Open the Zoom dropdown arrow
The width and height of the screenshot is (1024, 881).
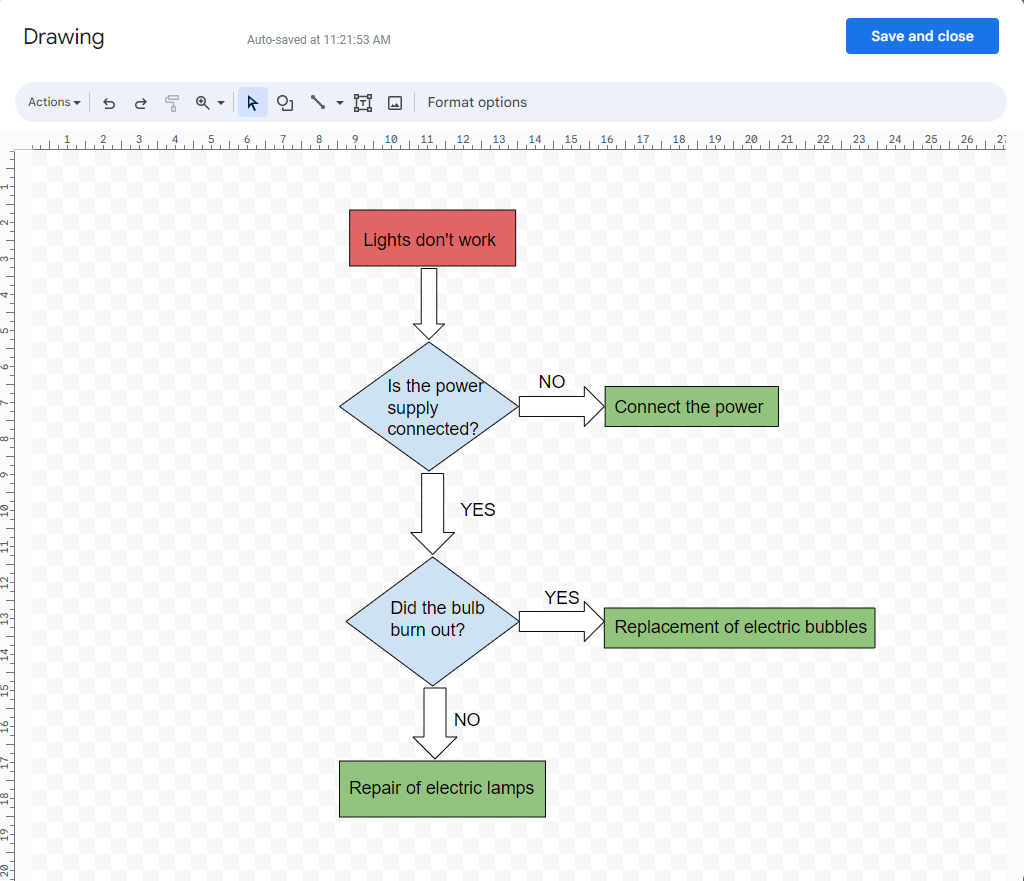click(221, 102)
